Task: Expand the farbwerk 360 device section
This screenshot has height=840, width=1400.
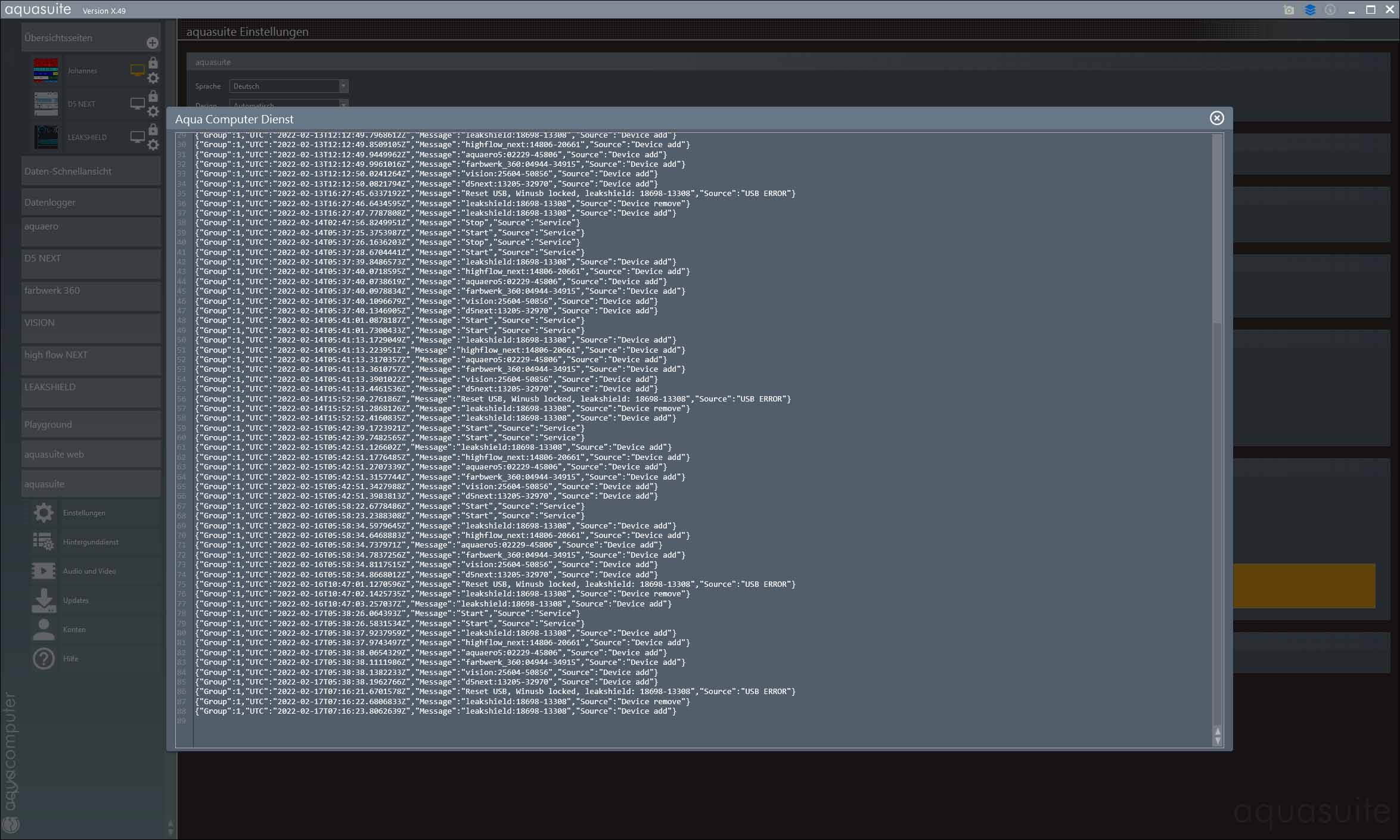Action: (91, 295)
